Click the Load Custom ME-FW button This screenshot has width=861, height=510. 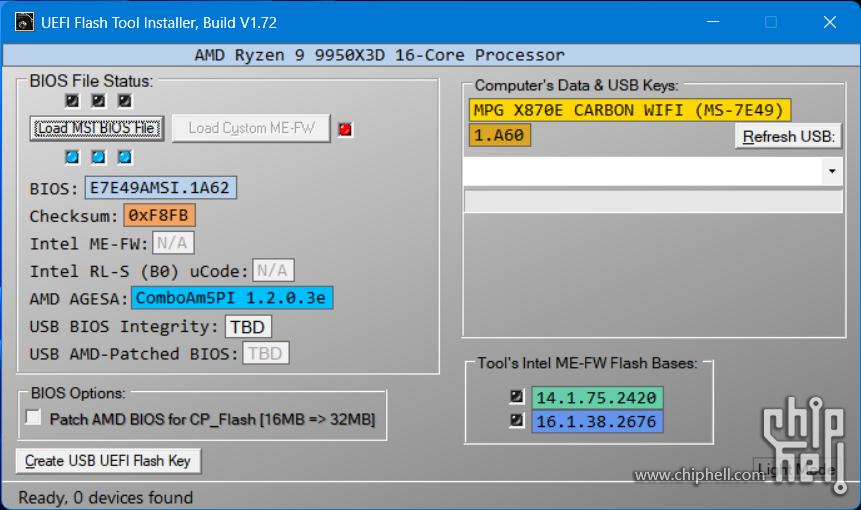tap(251, 128)
